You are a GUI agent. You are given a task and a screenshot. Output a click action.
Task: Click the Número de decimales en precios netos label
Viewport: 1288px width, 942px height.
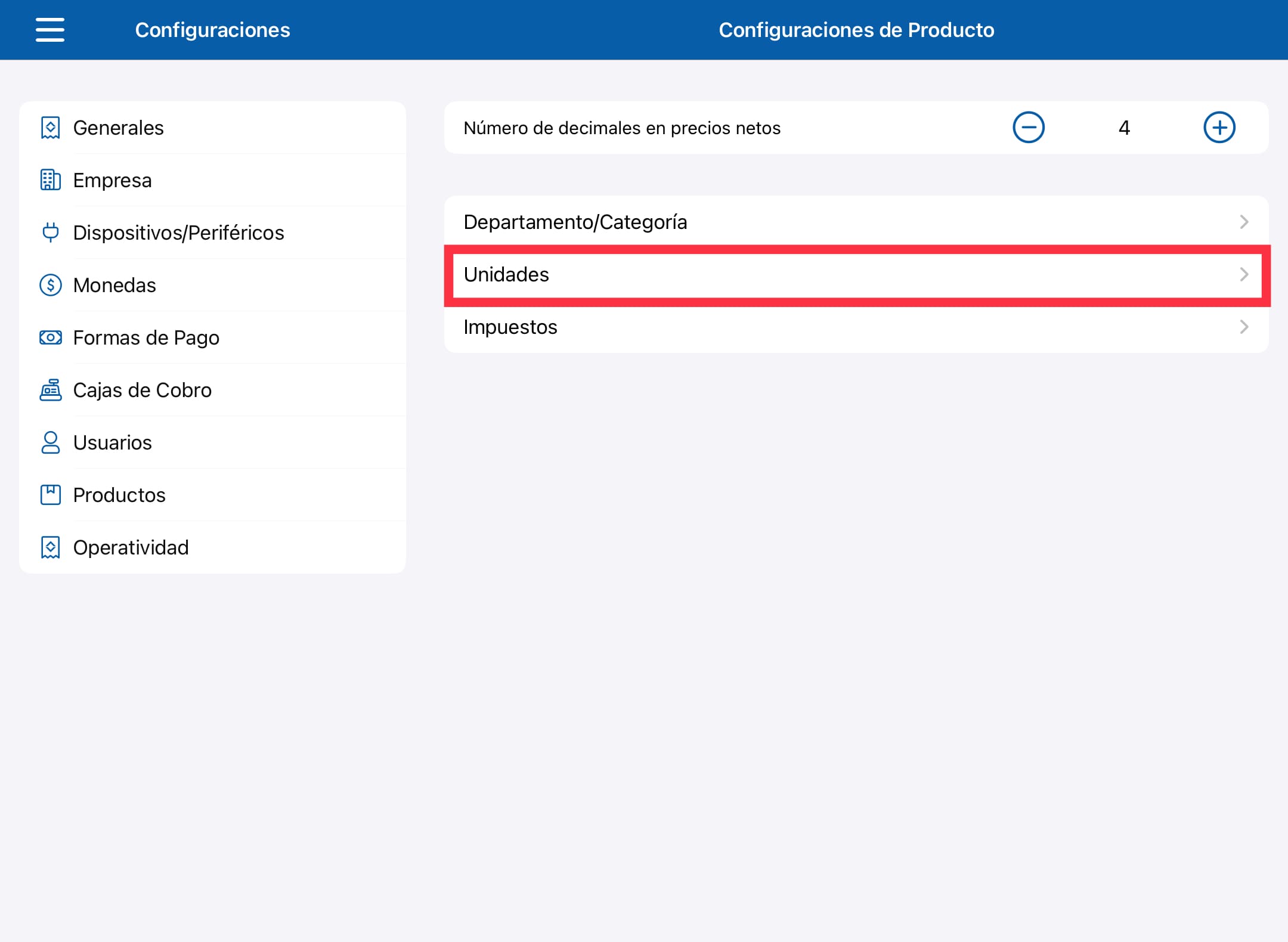click(622, 128)
